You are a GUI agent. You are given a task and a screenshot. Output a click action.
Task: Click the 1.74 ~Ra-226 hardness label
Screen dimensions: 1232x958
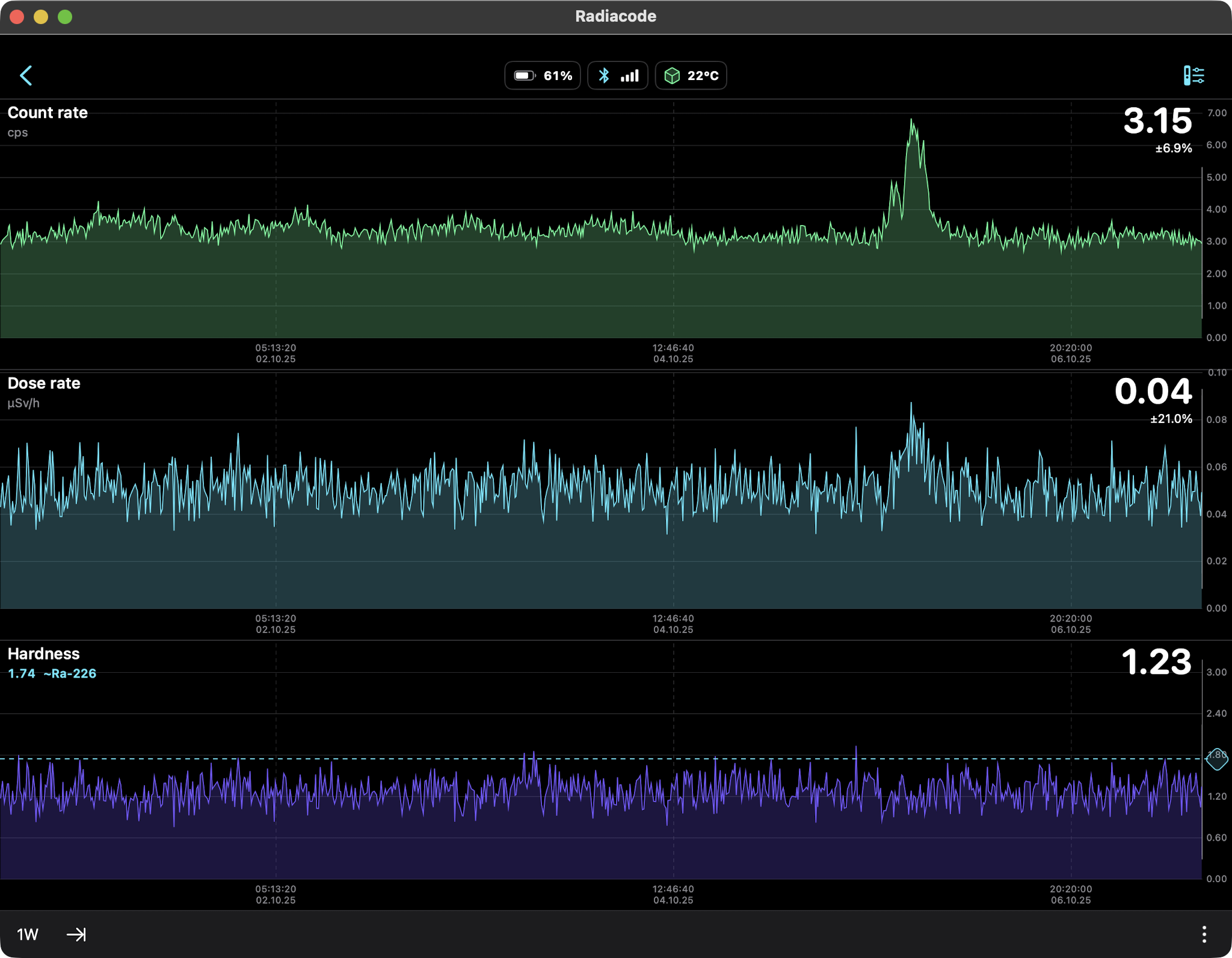click(52, 673)
